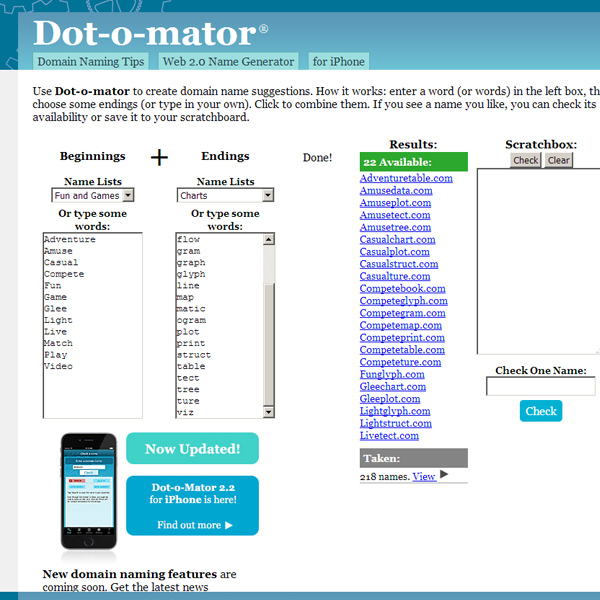
Task: Click the gray 'Taken:' header
Action: pyautogui.click(x=414, y=458)
